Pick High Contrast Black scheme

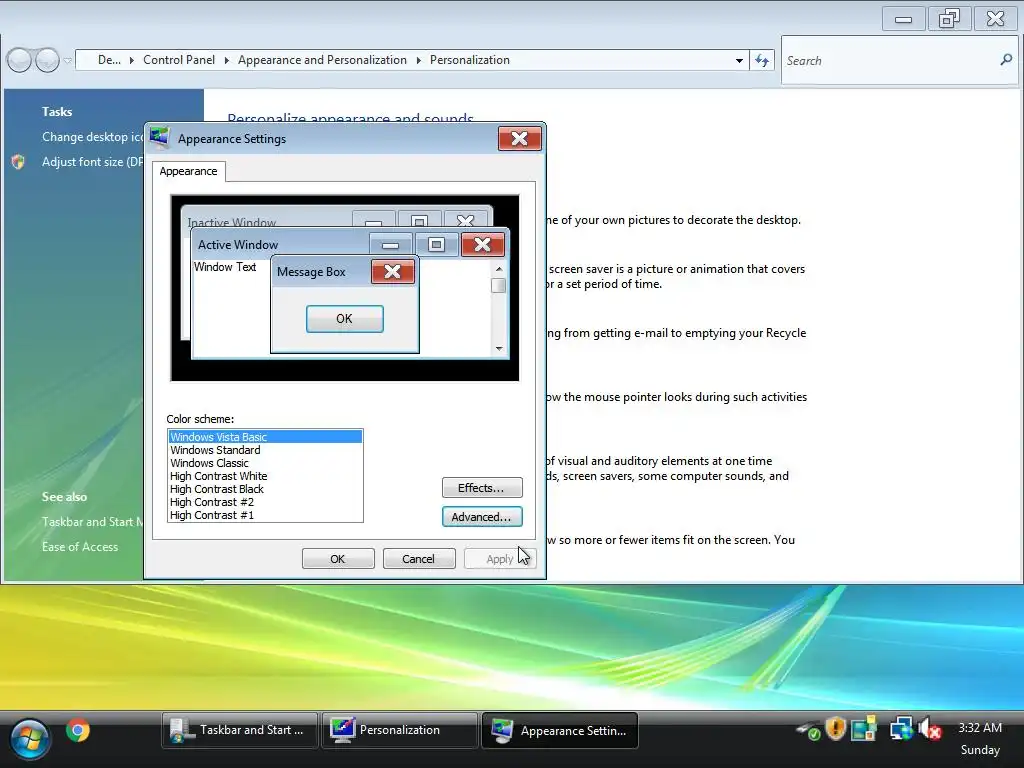pos(265,489)
